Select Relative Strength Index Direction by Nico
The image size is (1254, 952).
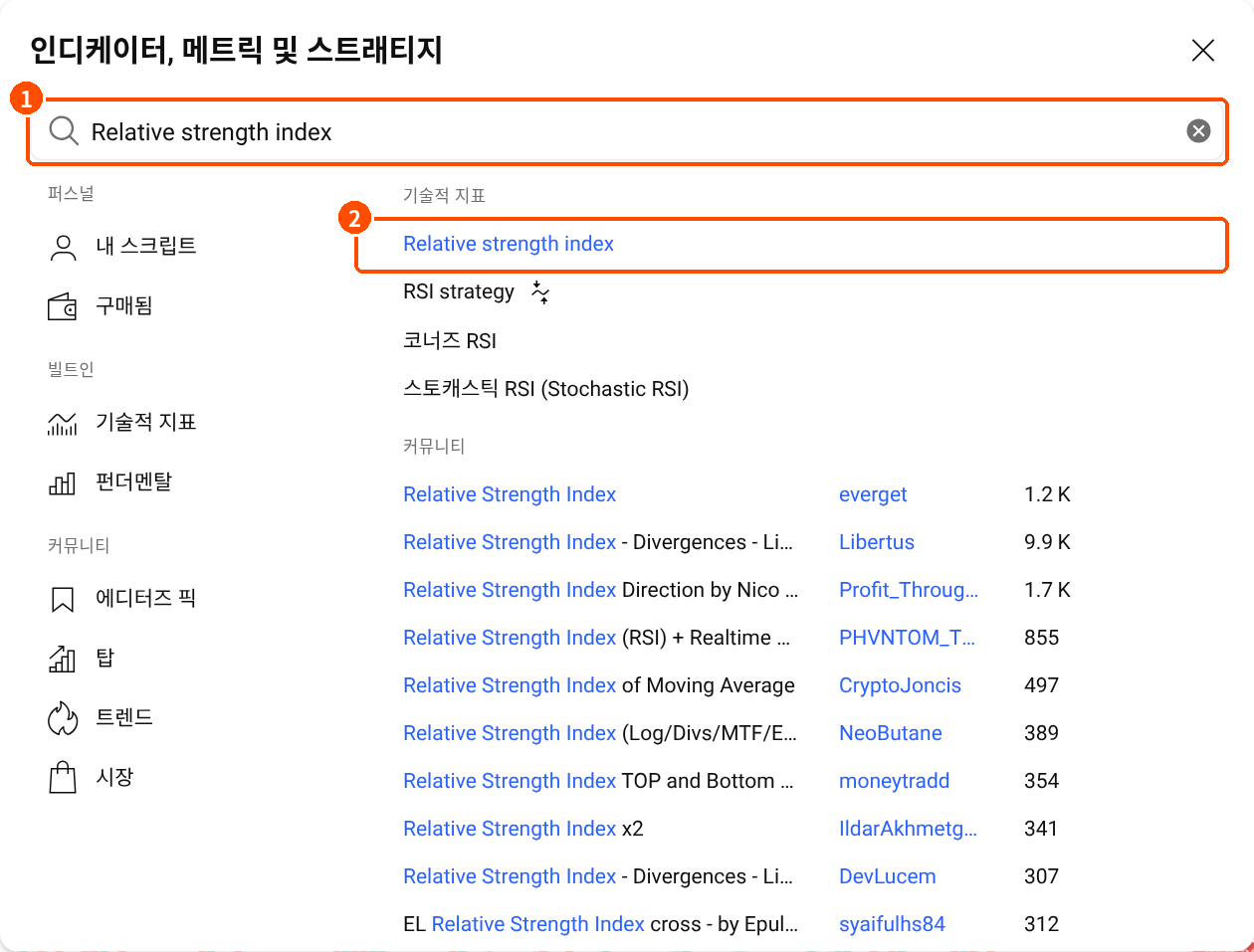pos(600,590)
